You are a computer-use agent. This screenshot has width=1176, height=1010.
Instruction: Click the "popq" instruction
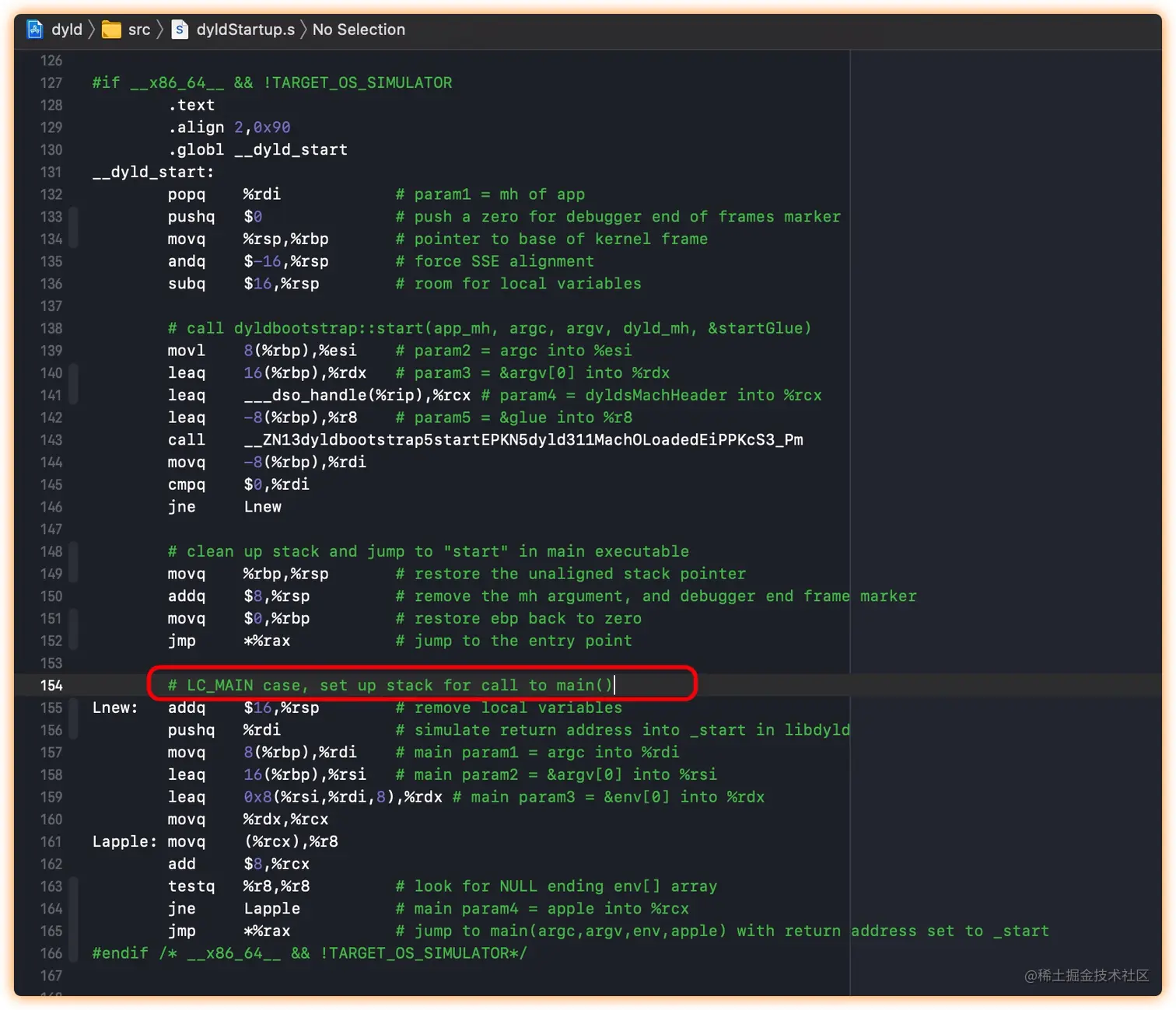click(187, 194)
